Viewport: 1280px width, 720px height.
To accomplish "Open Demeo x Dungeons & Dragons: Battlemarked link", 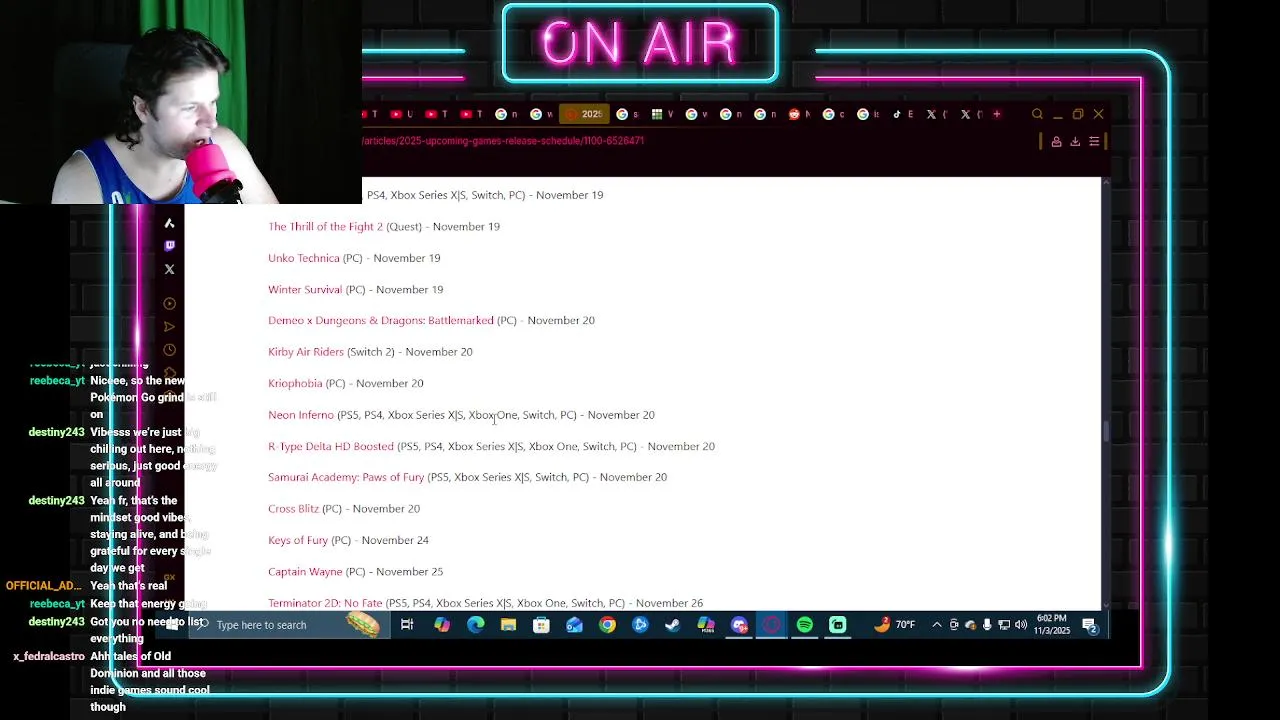I will coord(381,321).
